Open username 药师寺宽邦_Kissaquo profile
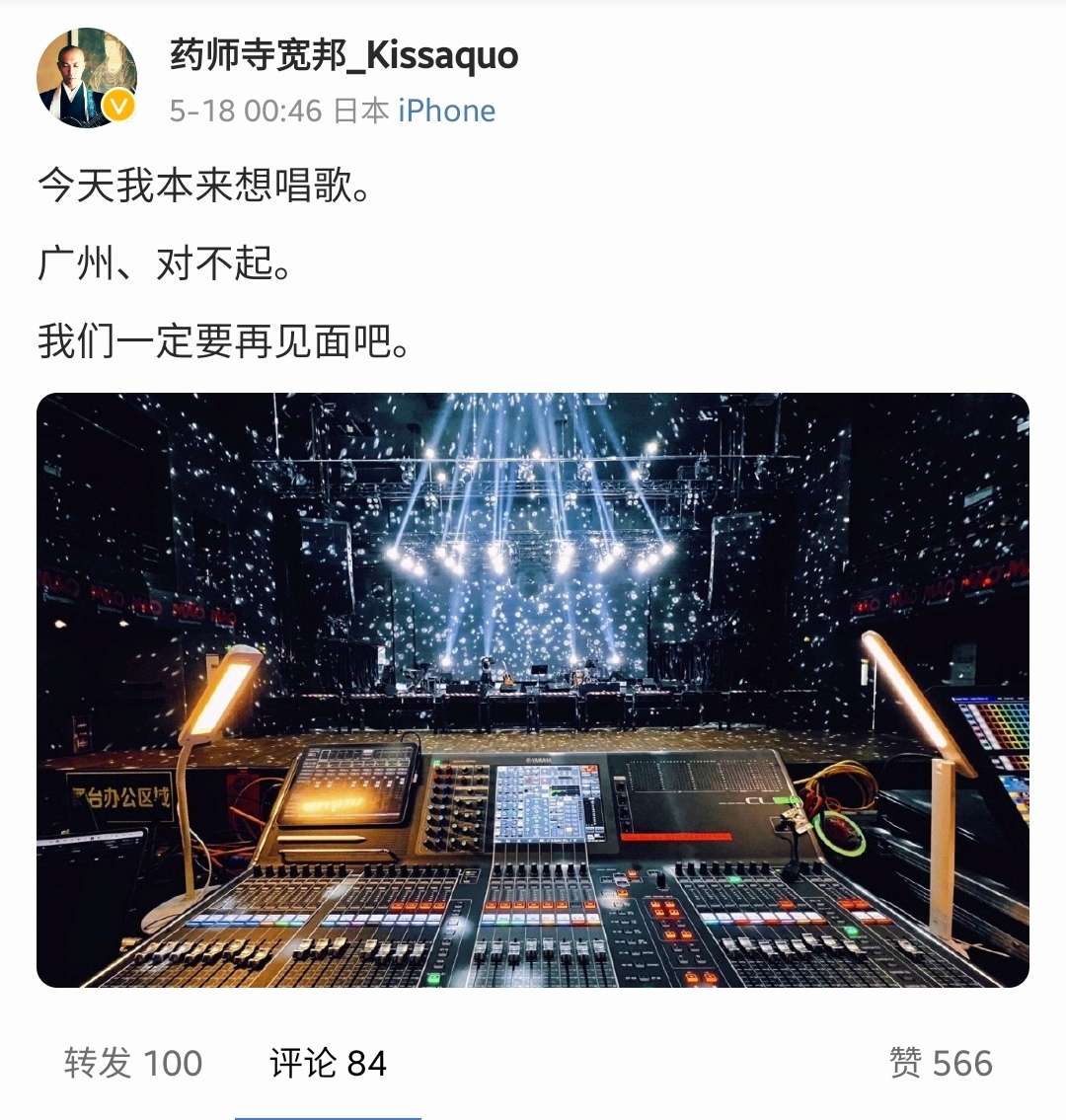Image resolution: width=1066 pixels, height=1120 pixels. tap(343, 55)
